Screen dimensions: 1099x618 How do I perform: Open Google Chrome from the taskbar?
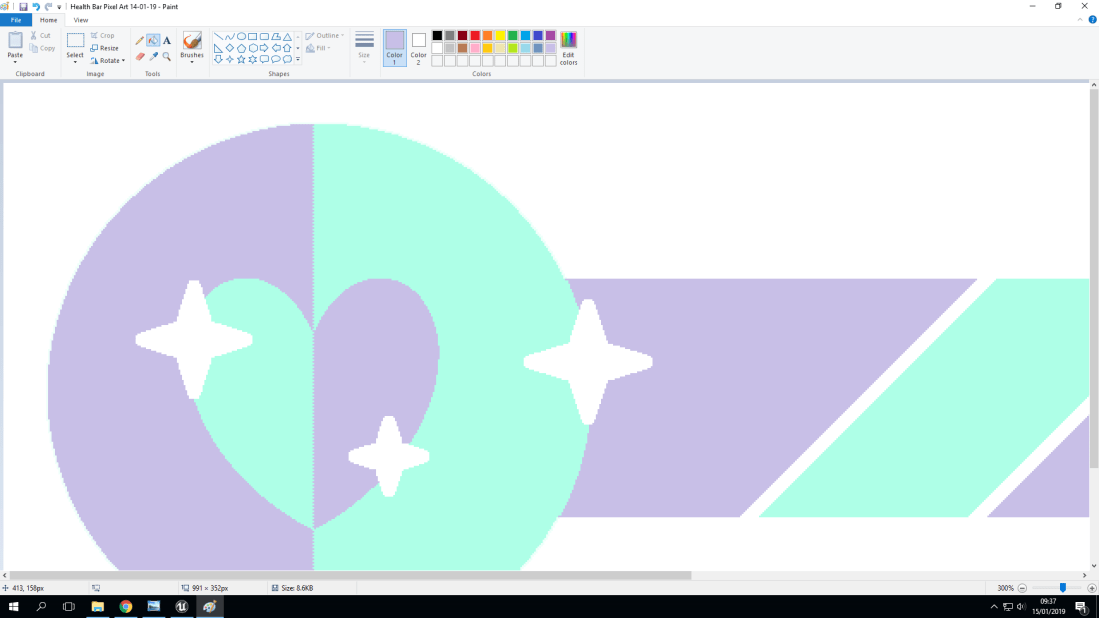point(124,606)
